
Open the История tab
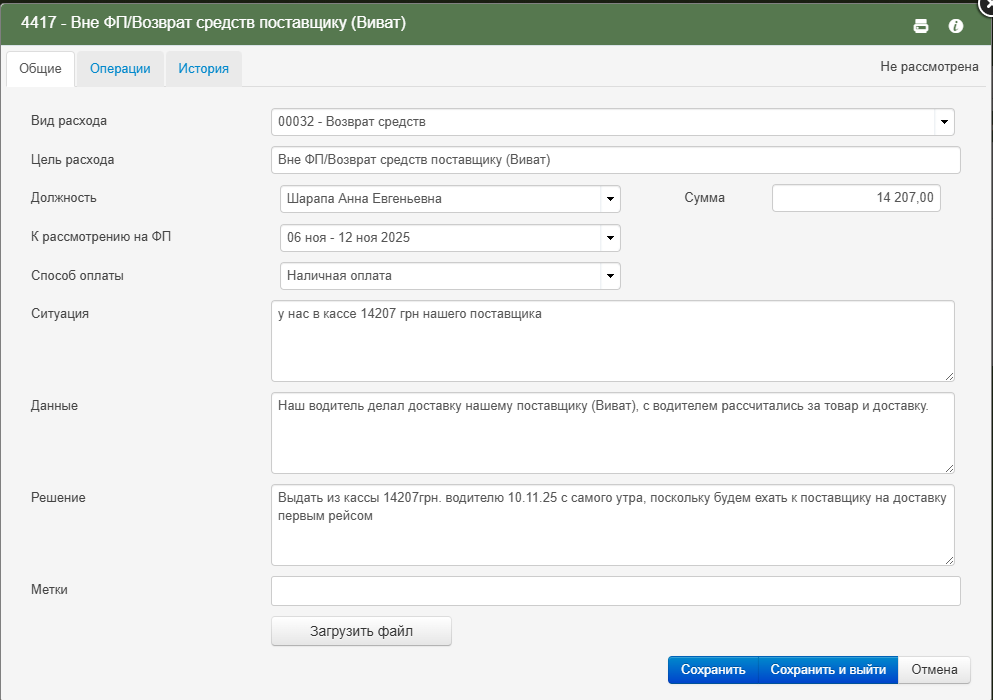204,69
